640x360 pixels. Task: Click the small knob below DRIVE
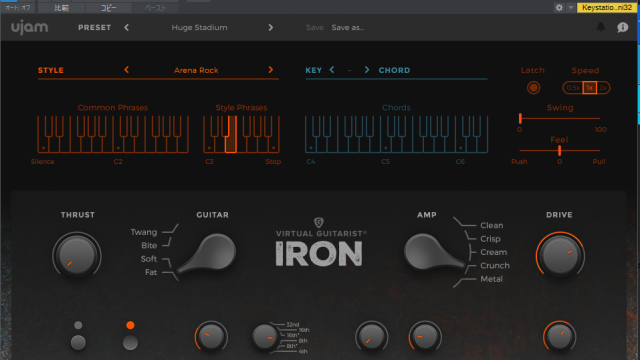point(560,337)
